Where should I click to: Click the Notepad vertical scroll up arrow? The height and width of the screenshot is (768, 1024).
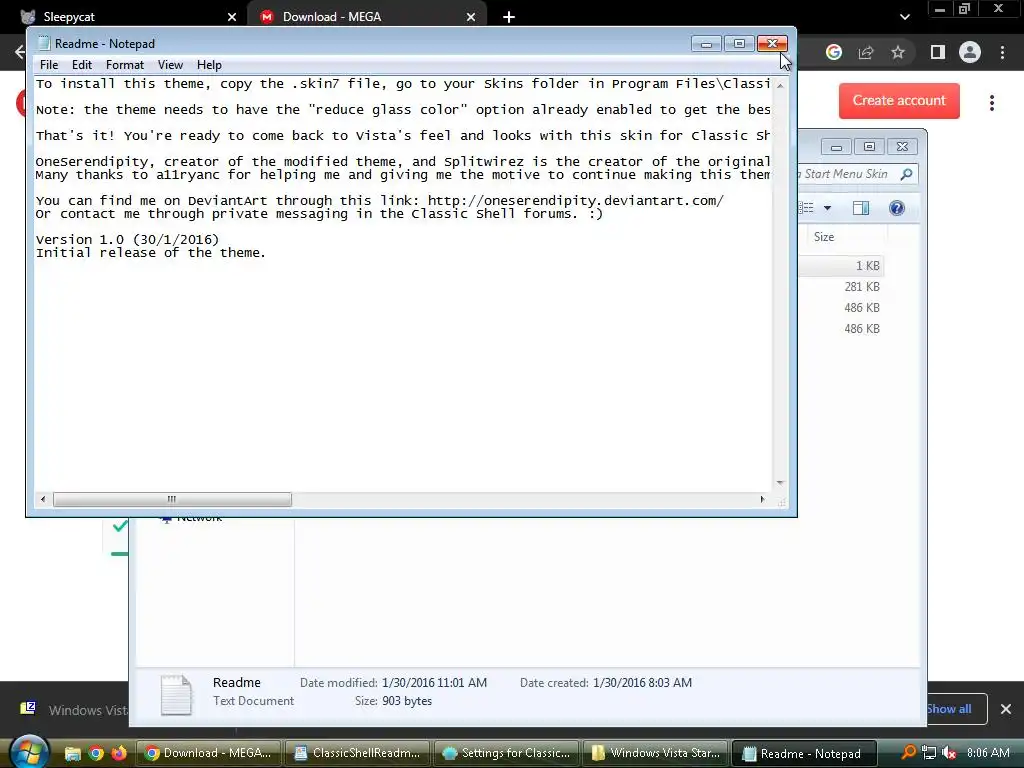[780, 86]
